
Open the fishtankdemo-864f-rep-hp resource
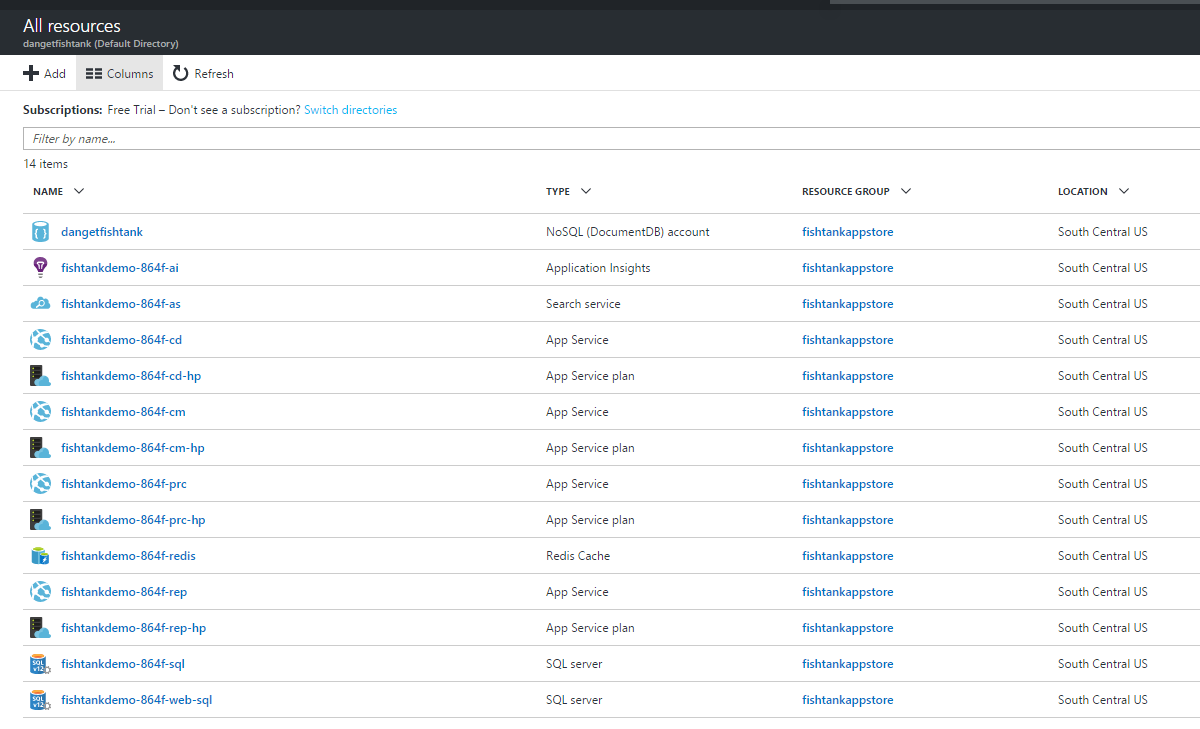click(x=134, y=628)
